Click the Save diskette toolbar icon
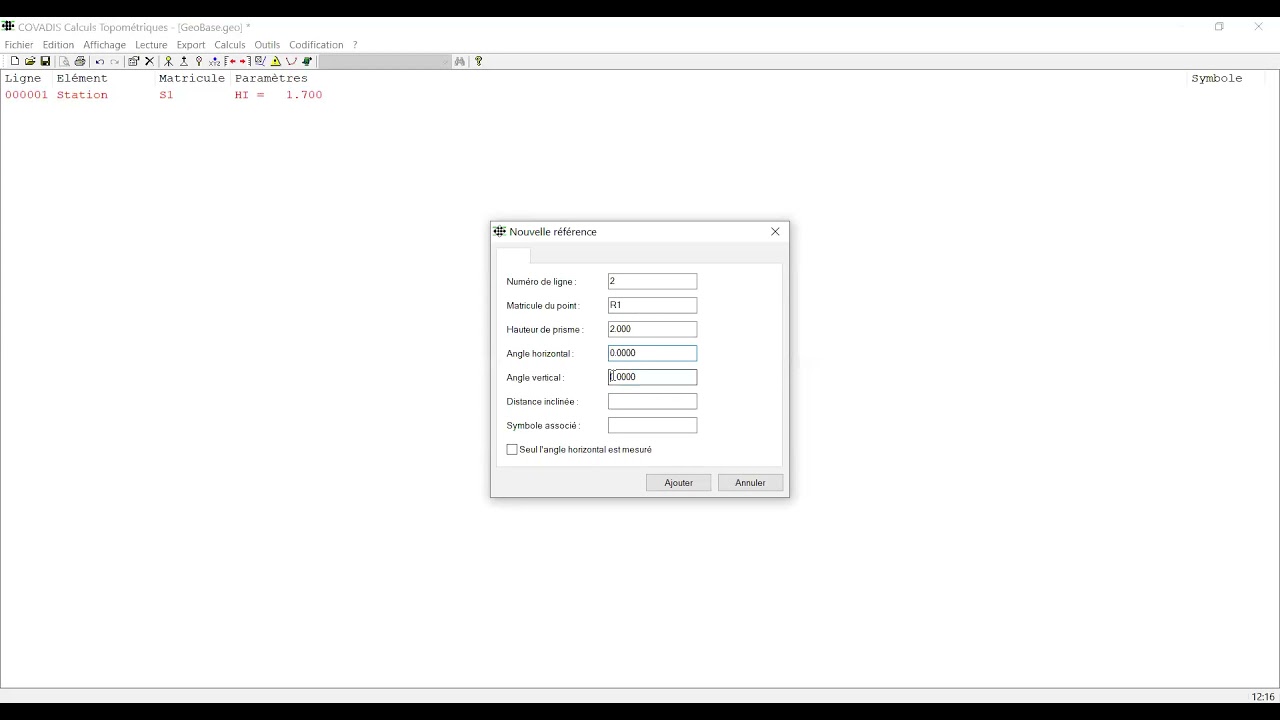This screenshot has height=720, width=1280. pos(45,61)
